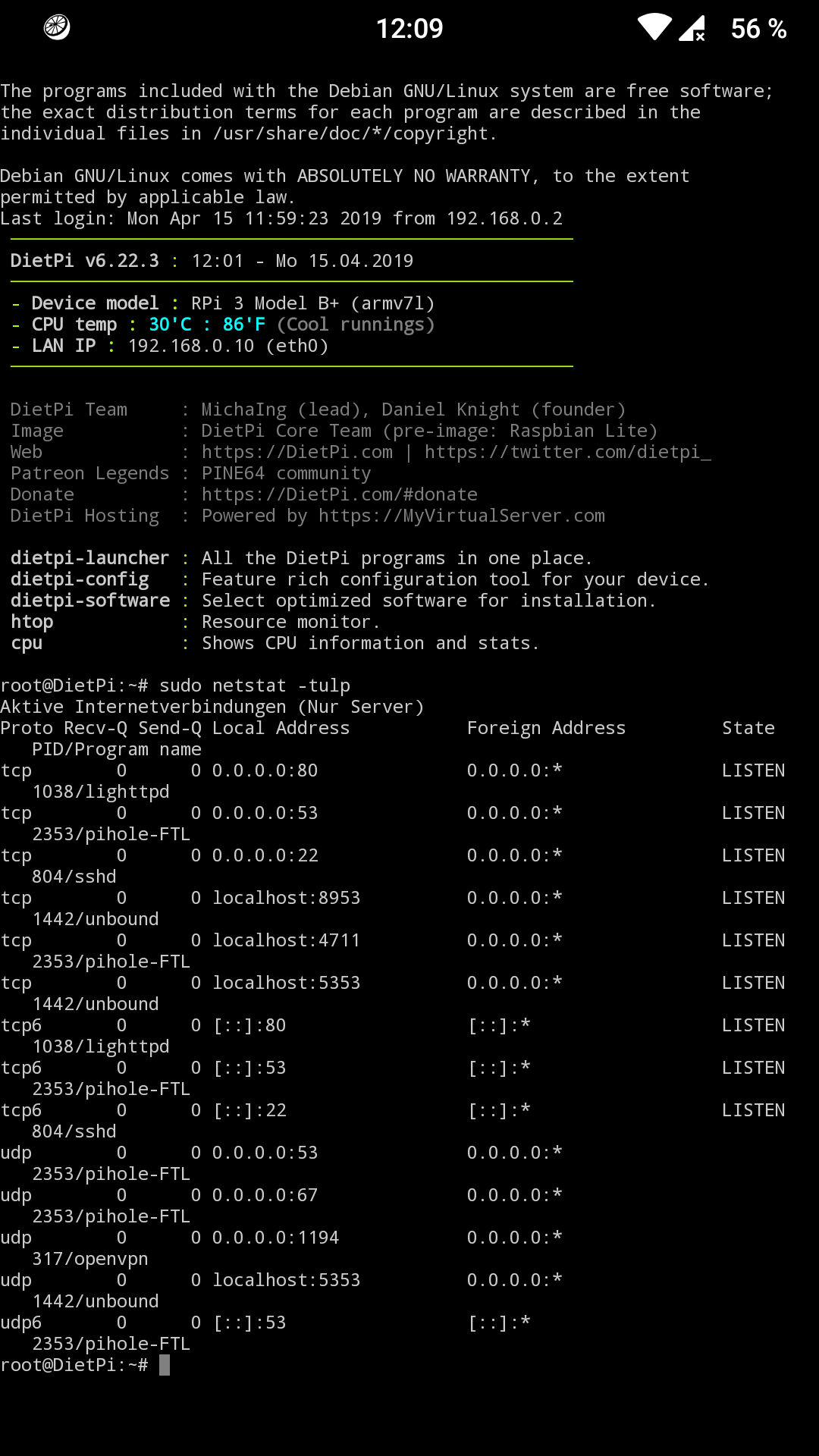Select the dietpi-config command name
The image size is (819, 1456).
pyautogui.click(x=80, y=579)
